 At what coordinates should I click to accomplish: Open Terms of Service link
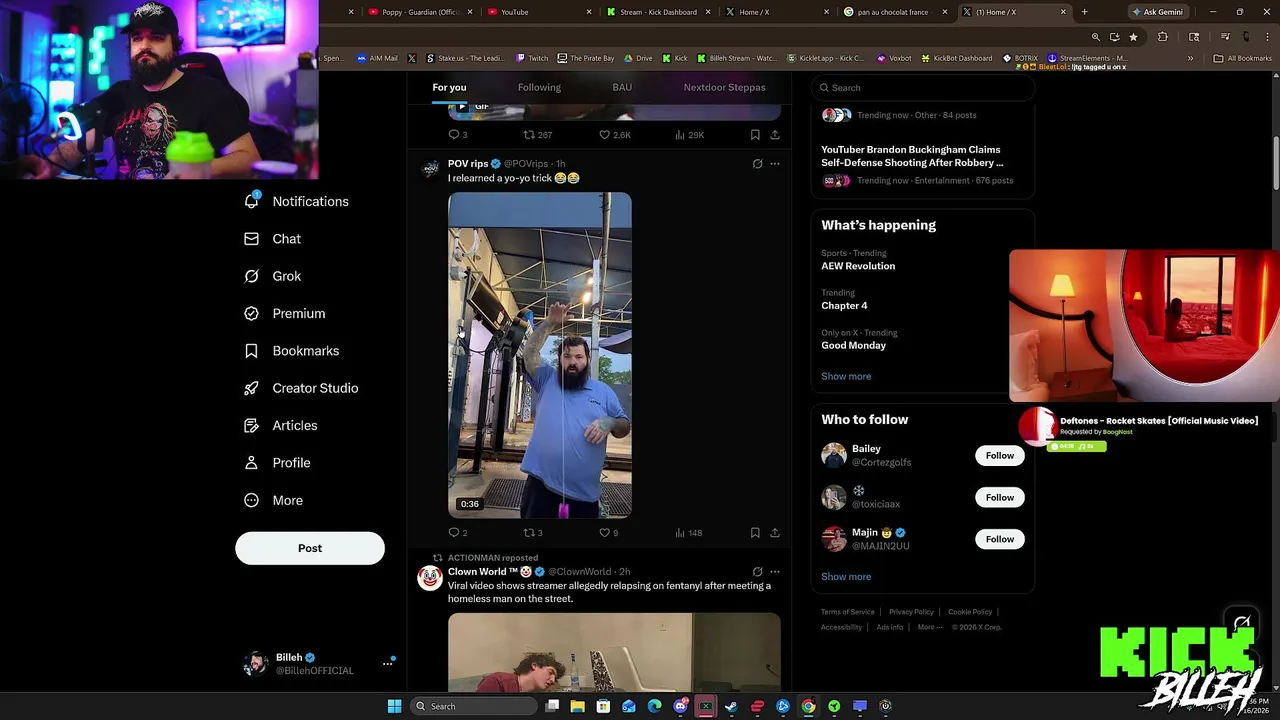[x=847, y=612]
